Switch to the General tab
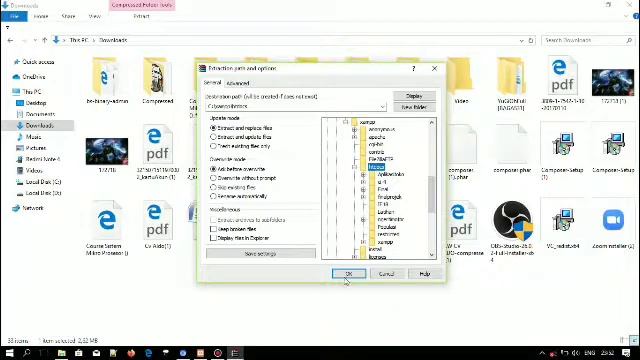 point(212,82)
